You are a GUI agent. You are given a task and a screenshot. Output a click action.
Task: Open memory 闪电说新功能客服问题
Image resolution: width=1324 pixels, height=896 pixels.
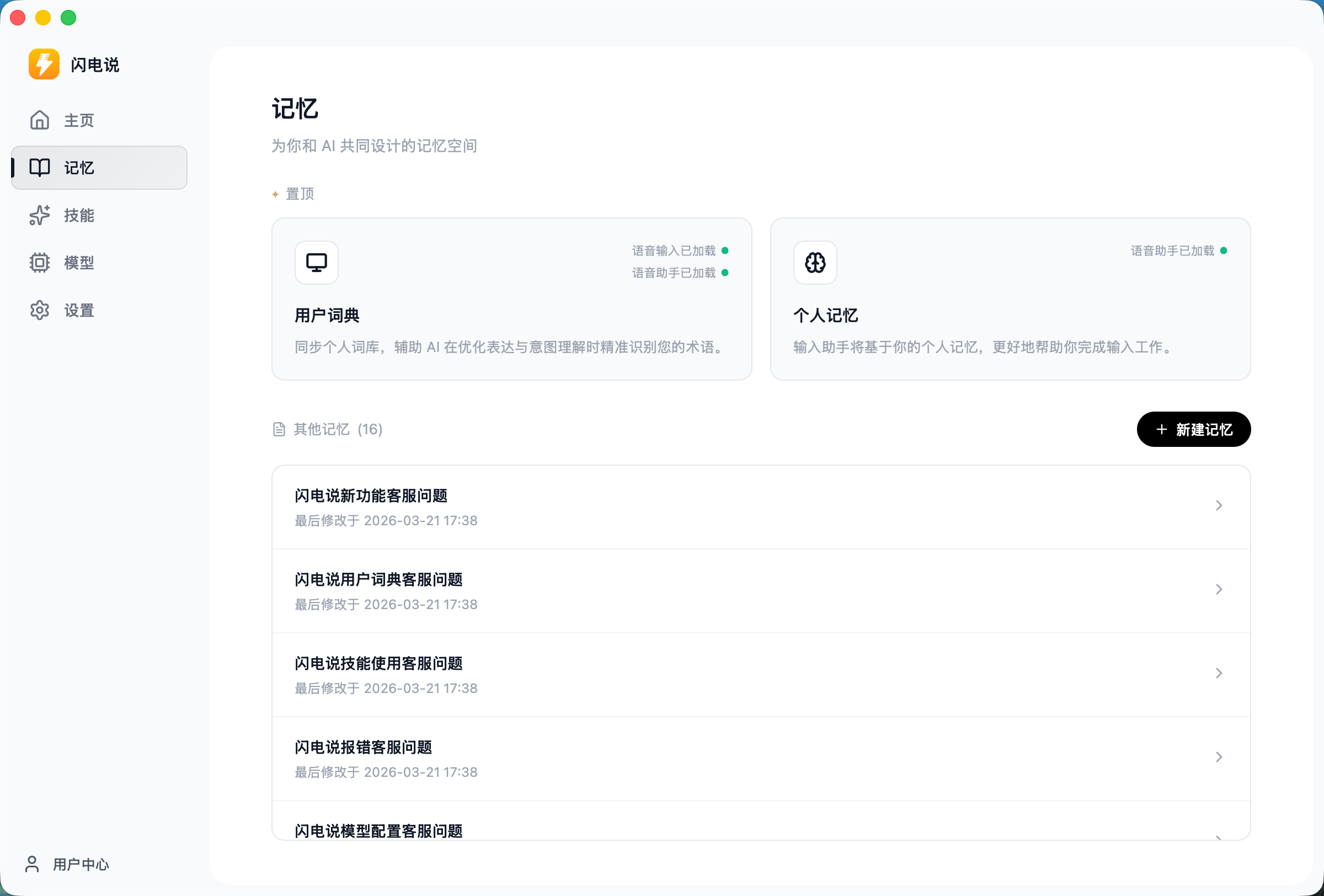click(x=761, y=507)
